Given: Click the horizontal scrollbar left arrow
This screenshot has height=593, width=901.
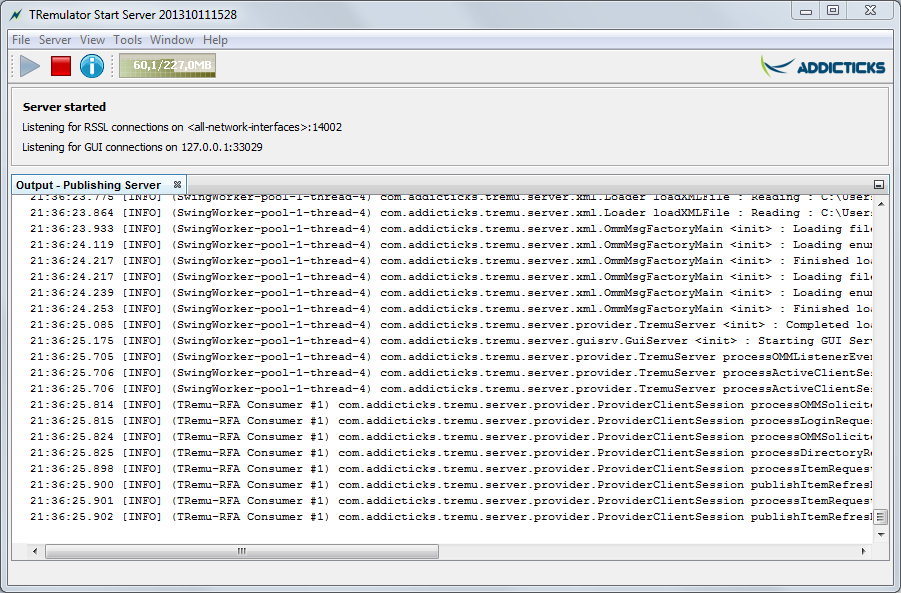Looking at the screenshot, I should [35, 552].
